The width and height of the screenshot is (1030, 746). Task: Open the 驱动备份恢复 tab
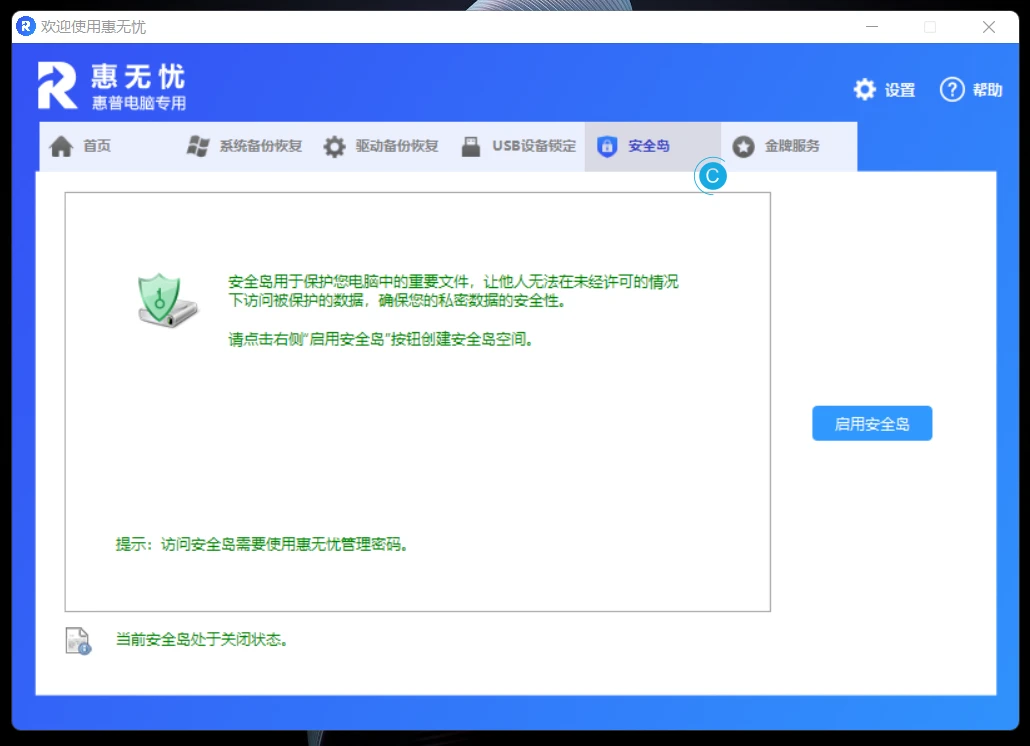pyautogui.click(x=381, y=146)
